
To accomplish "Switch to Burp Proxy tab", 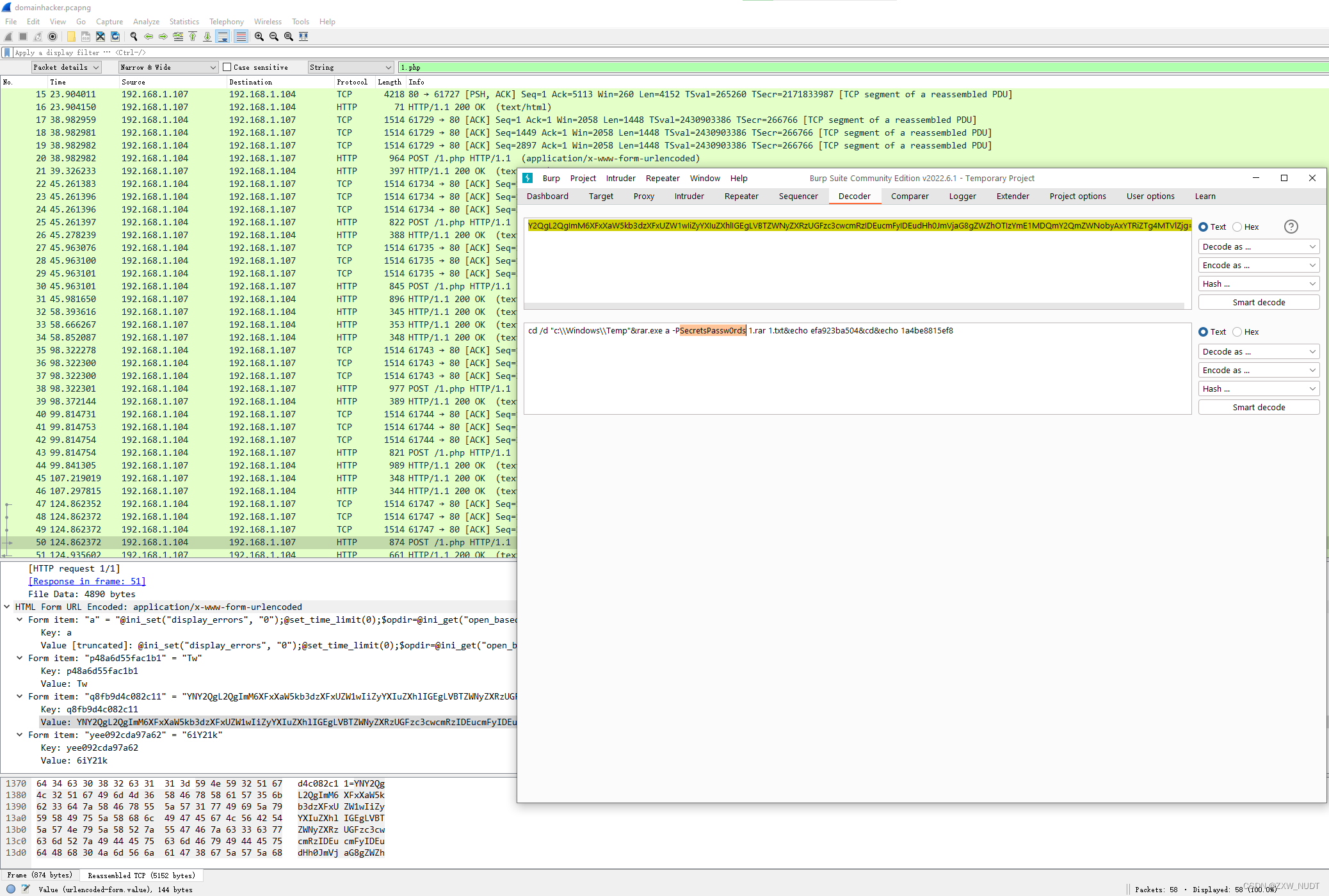I will (644, 196).
